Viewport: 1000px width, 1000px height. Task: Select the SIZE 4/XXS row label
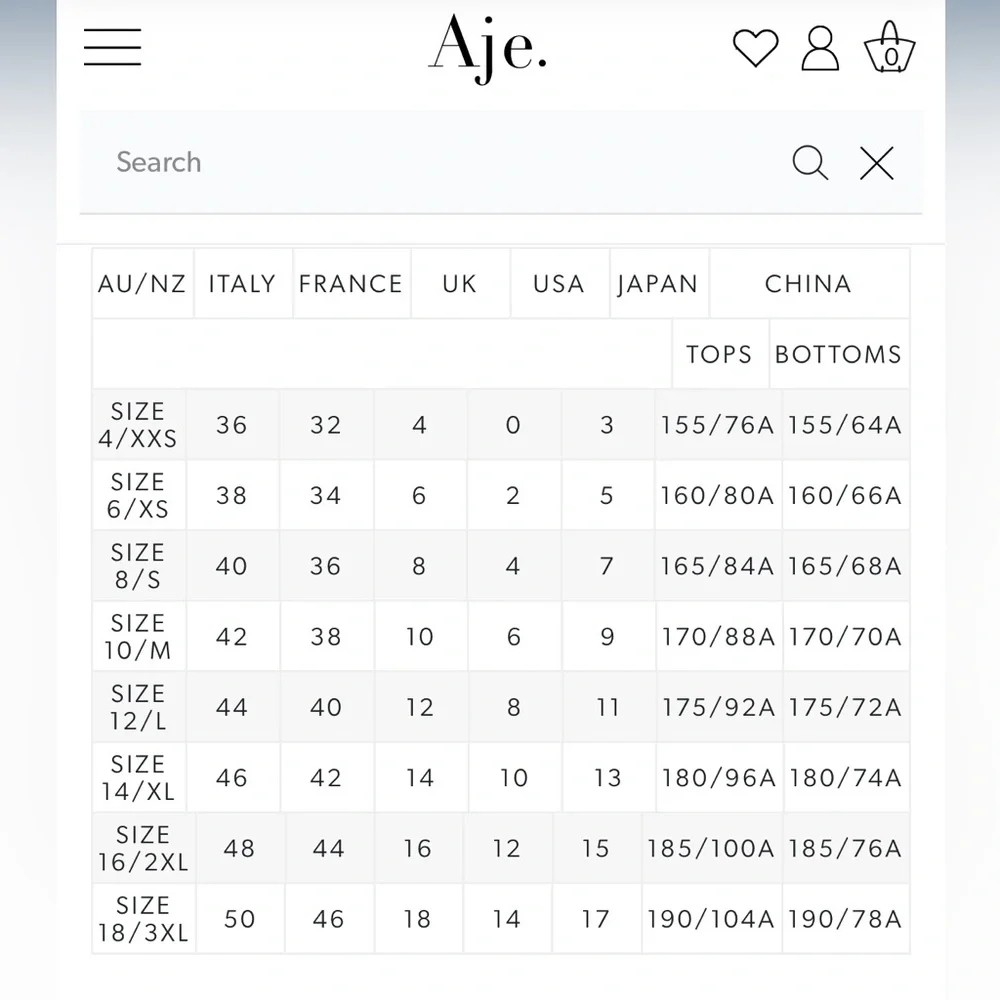138,425
